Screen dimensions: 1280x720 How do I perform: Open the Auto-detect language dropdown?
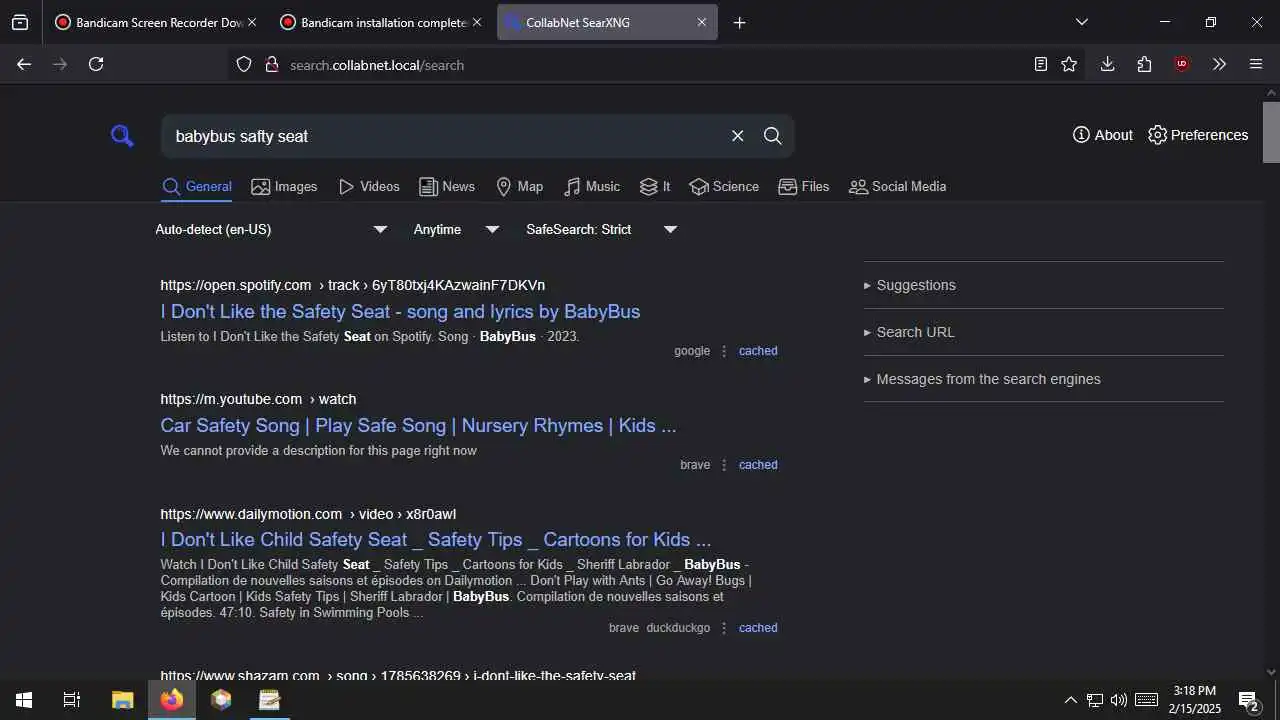(x=271, y=230)
